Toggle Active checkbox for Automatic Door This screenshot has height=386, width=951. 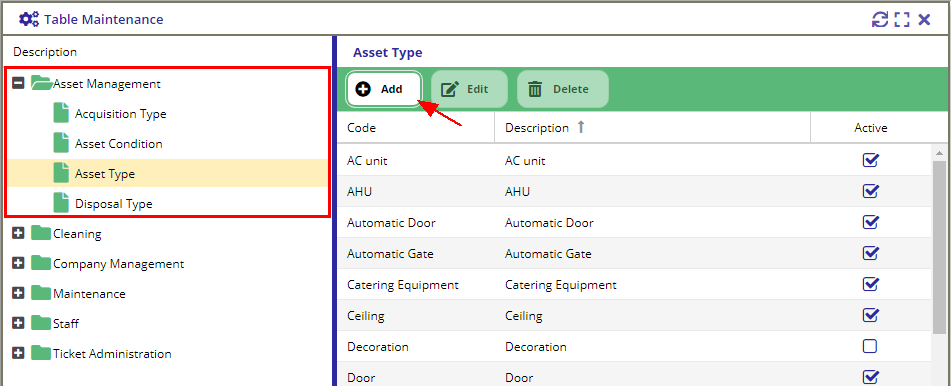(870, 222)
